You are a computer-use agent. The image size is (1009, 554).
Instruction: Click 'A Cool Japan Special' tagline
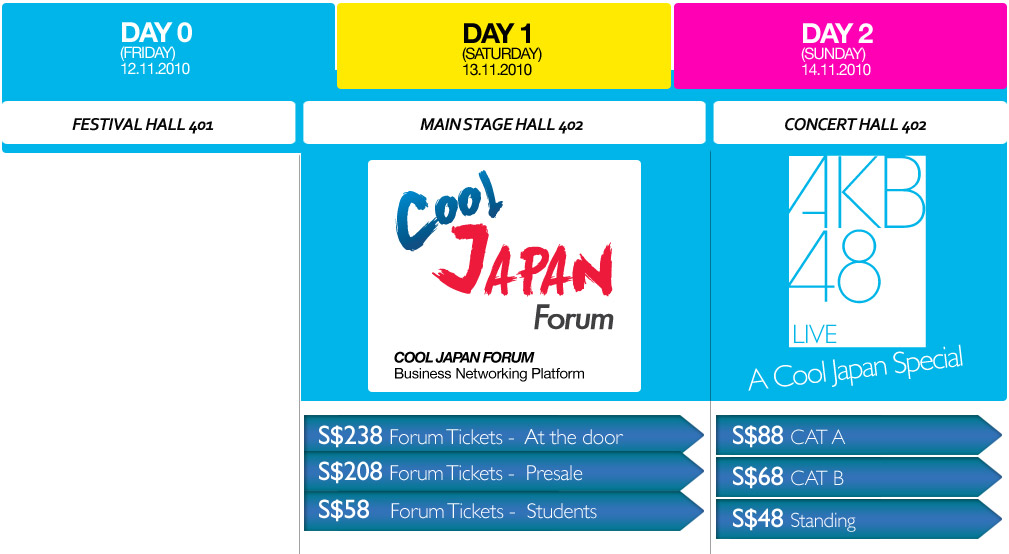pyautogui.click(x=856, y=369)
